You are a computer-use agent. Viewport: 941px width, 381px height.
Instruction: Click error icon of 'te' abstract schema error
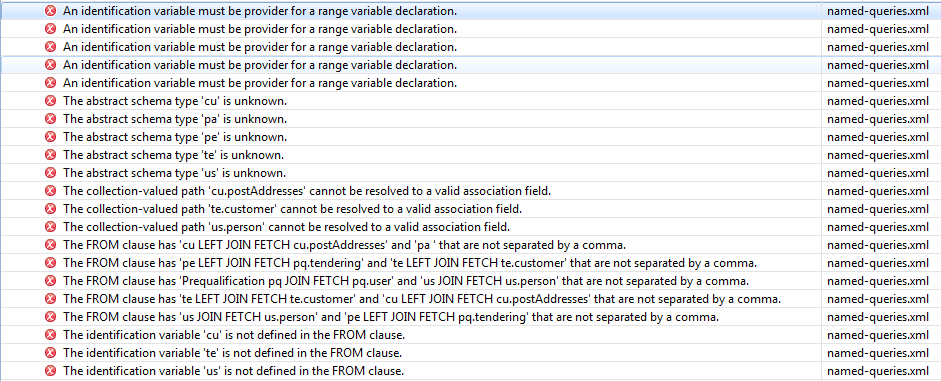tap(50, 155)
